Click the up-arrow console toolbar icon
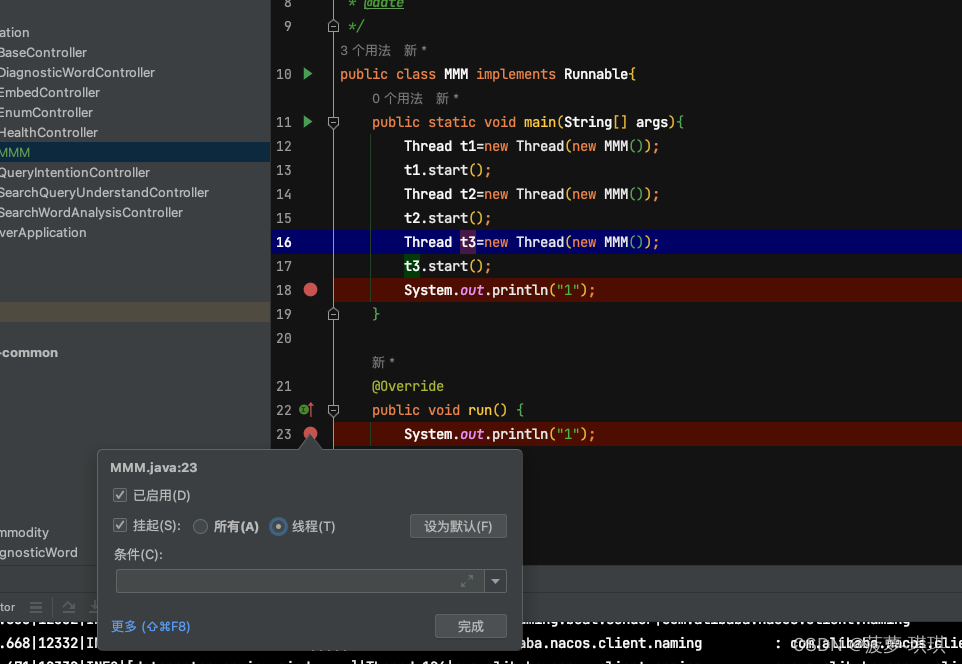962x664 pixels. click(x=68, y=607)
